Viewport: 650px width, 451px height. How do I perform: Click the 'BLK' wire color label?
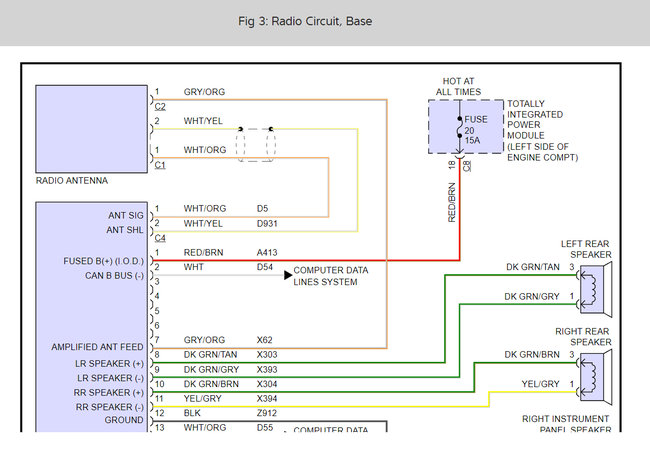192,413
